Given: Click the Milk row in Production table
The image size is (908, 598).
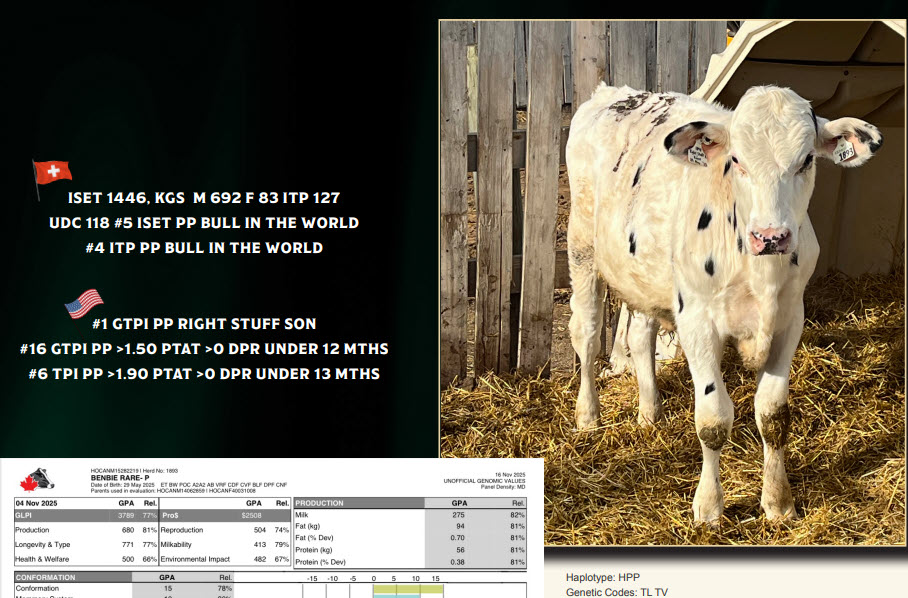Looking at the screenshot, I should (x=410, y=514).
